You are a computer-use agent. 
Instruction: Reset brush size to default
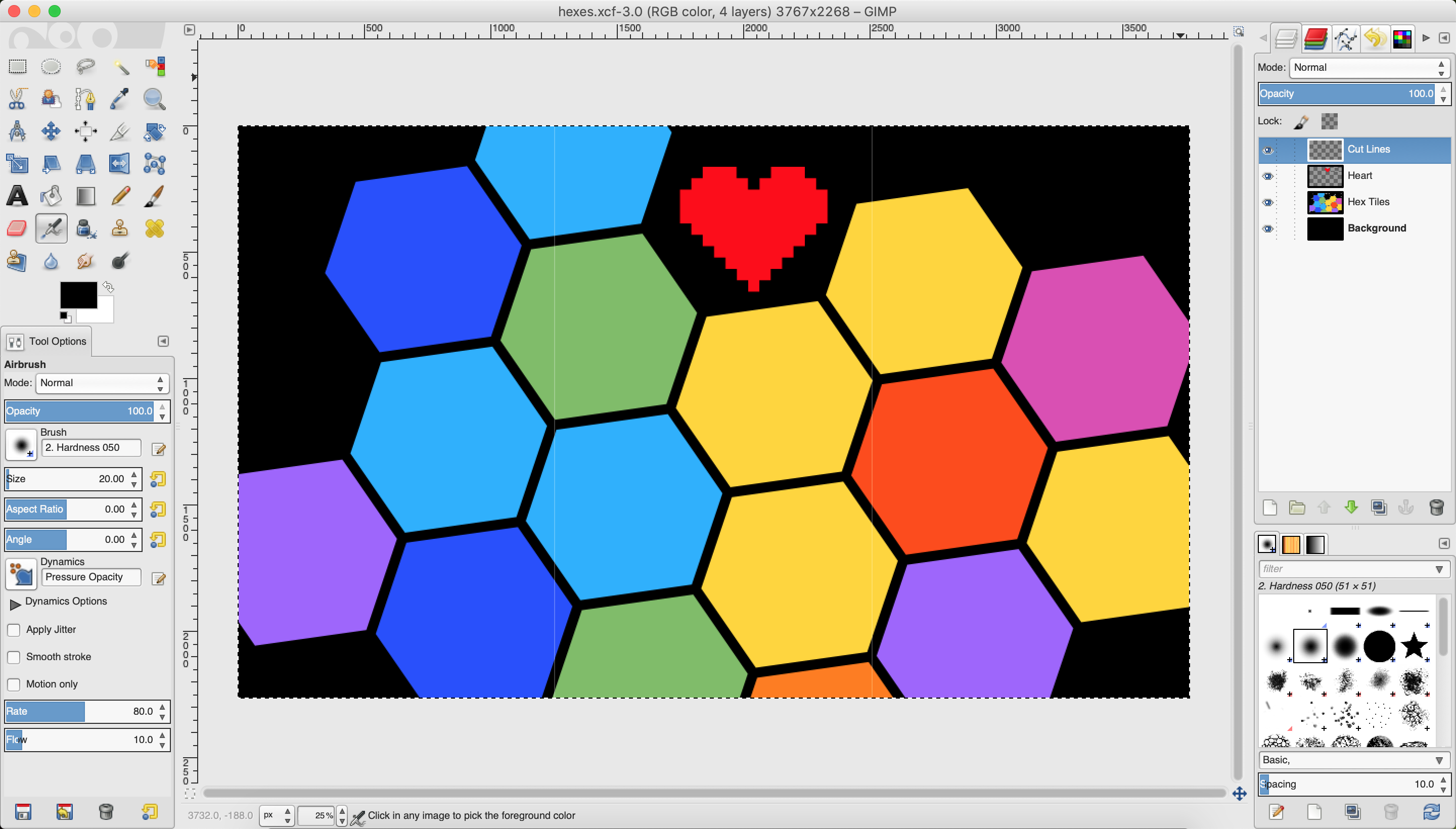158,479
